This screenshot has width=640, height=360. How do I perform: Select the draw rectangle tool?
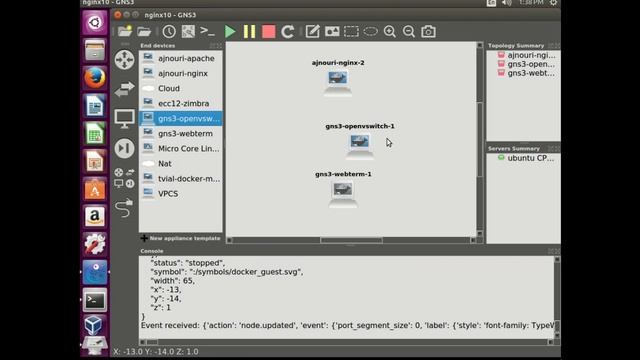351,31
